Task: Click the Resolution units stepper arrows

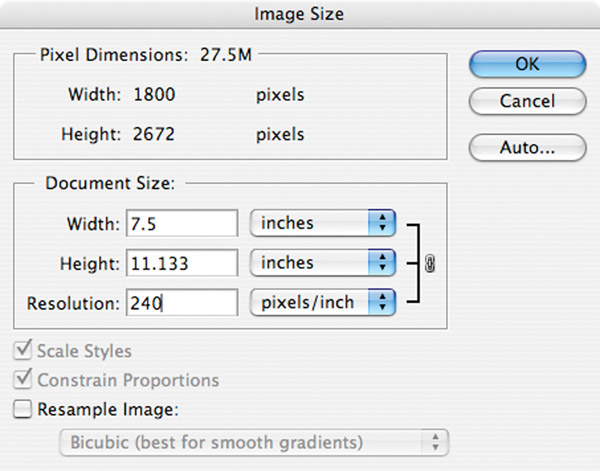Action: point(382,303)
